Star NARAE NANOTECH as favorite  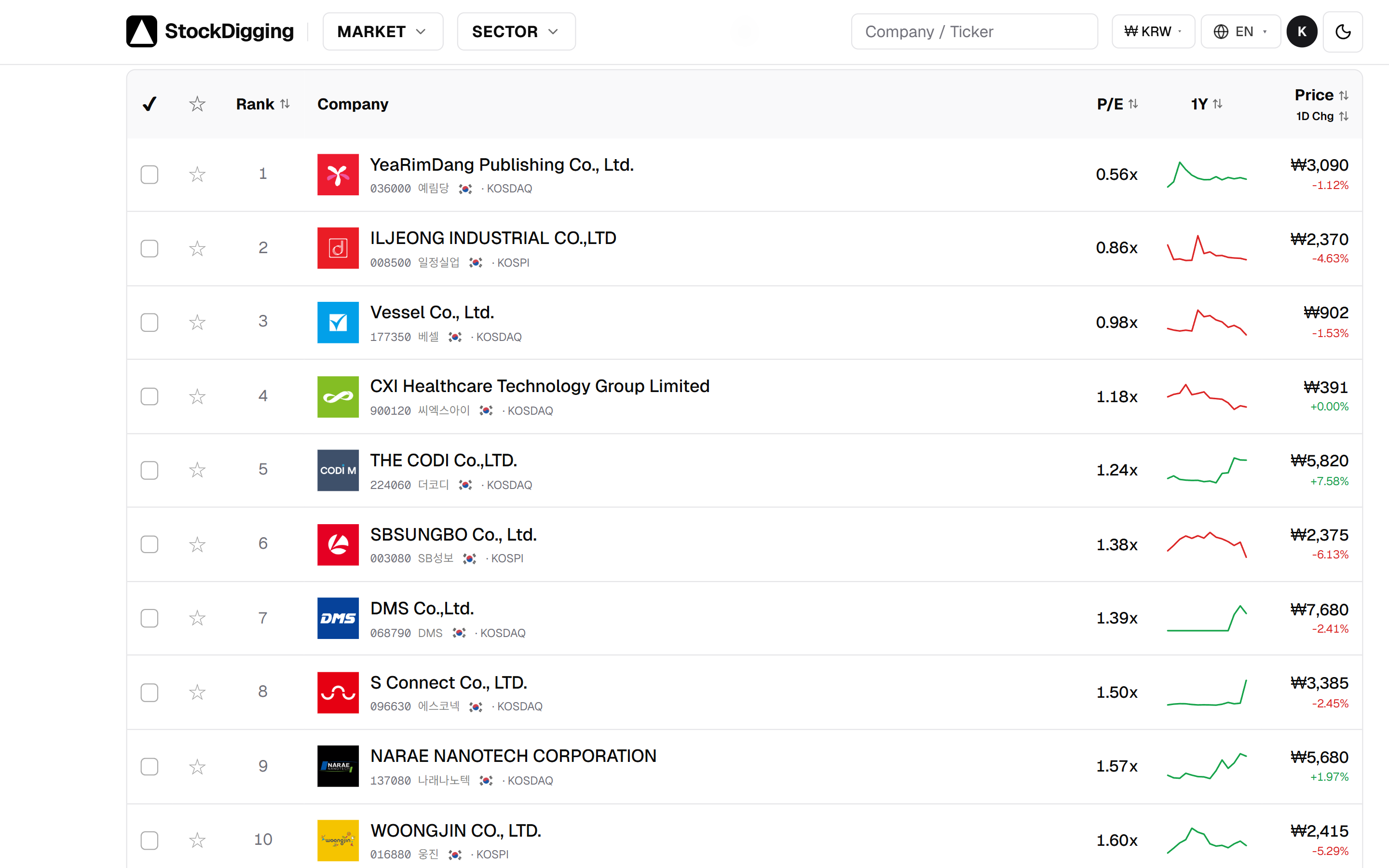pos(197,766)
